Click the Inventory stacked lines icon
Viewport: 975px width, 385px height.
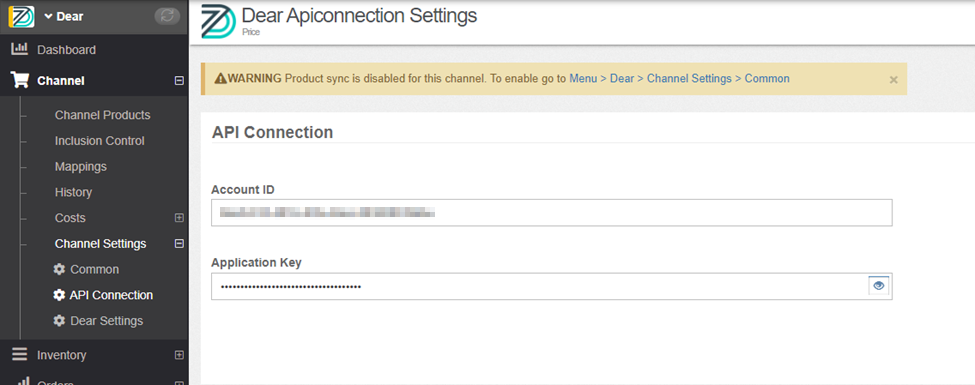pos(20,355)
